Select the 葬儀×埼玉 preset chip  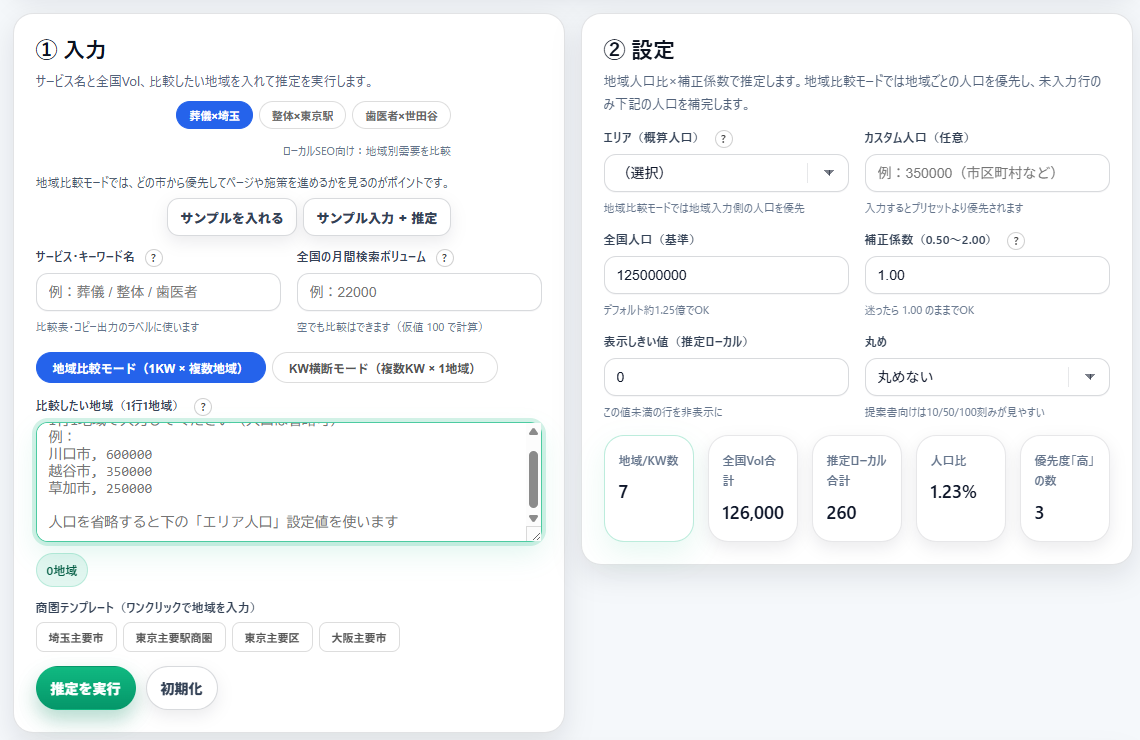click(x=214, y=116)
